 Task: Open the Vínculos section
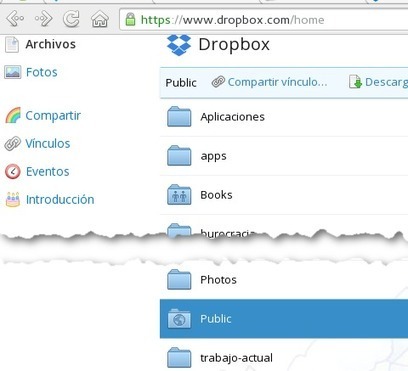coord(48,144)
